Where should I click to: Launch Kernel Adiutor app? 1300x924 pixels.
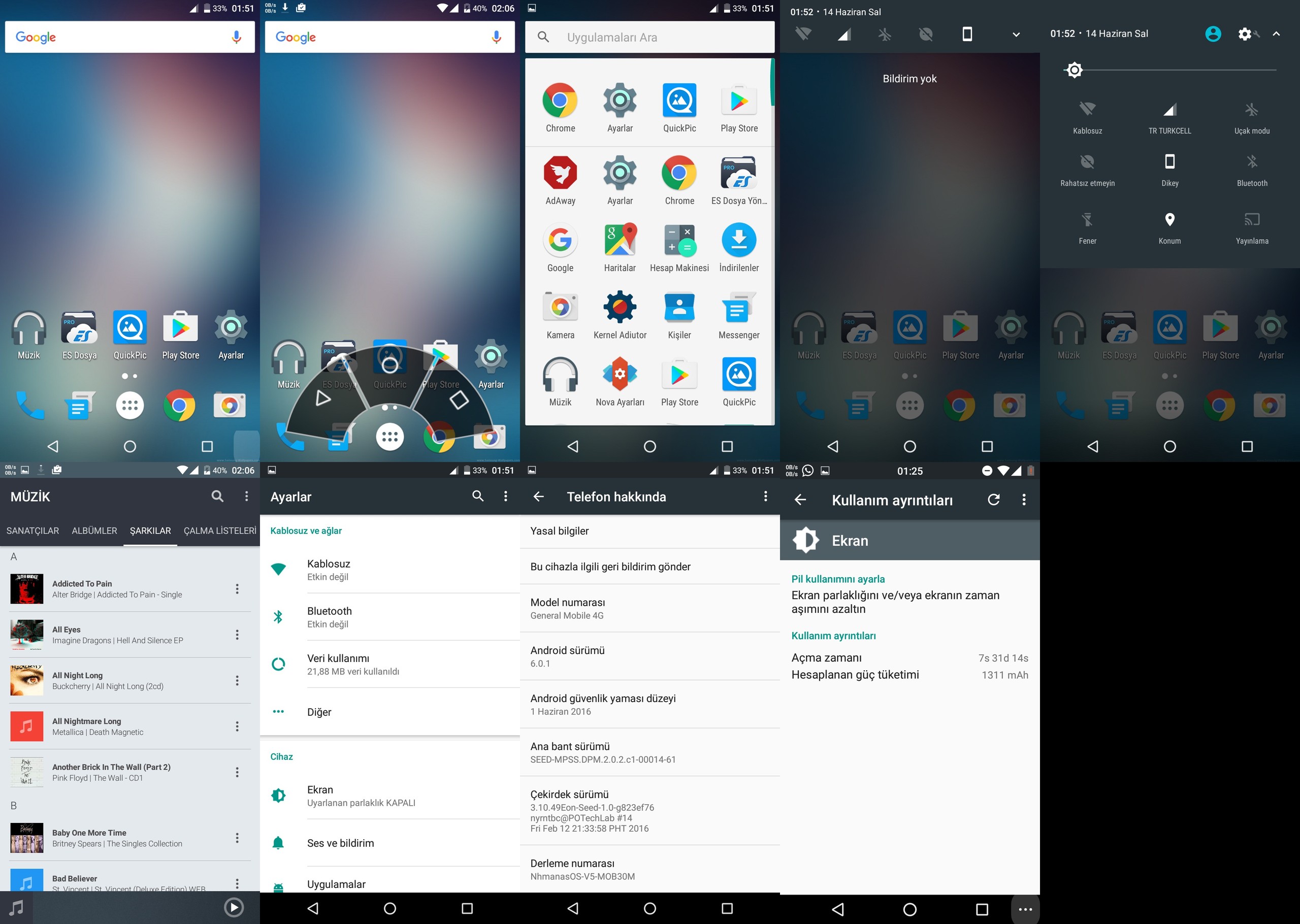(x=620, y=307)
